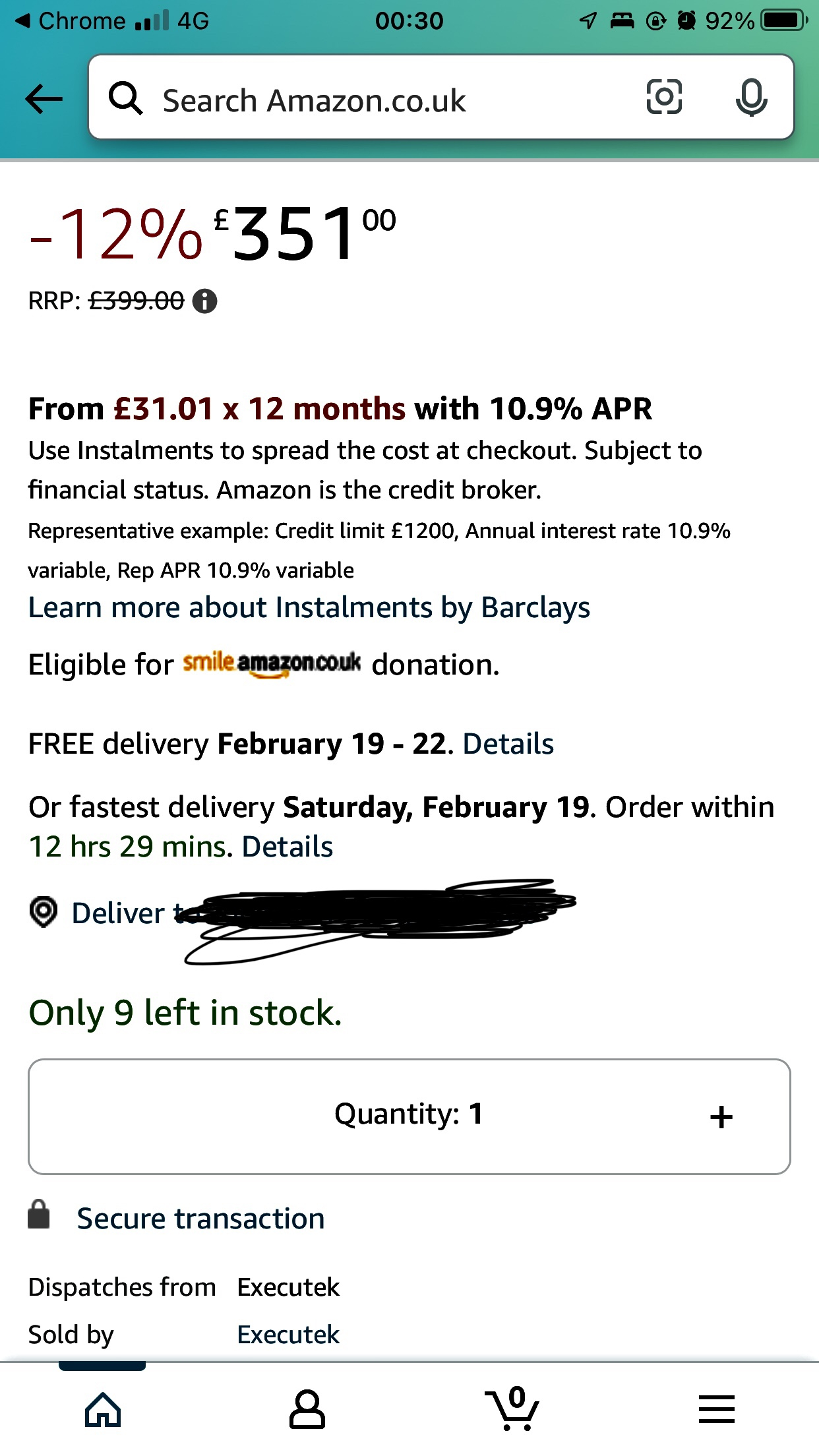Tap magnifier icon in search field
Screen dimensions: 819x1456
(x=125, y=98)
